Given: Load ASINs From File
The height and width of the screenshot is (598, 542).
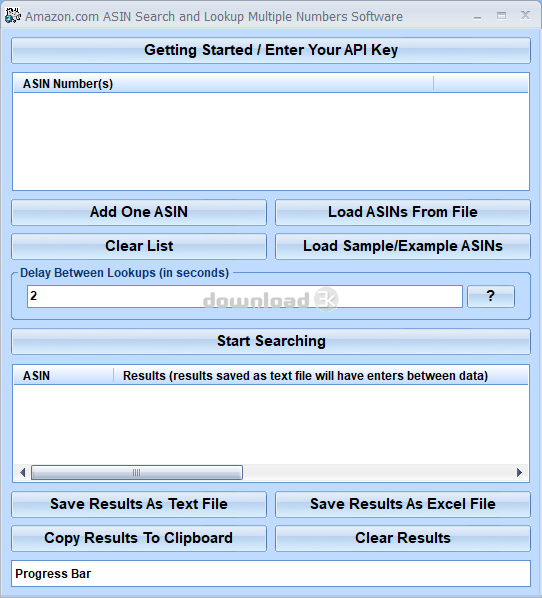Looking at the screenshot, I should click(403, 212).
